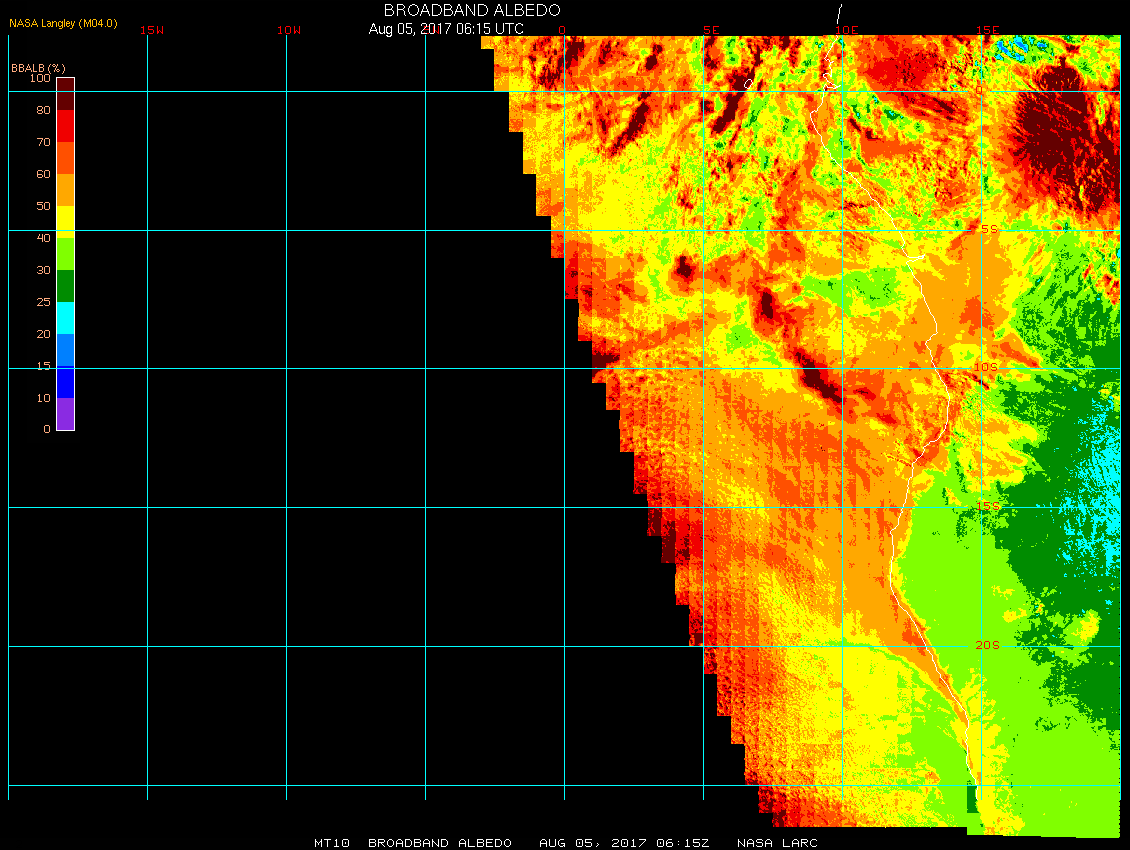Image resolution: width=1130 pixels, height=850 pixels.
Task: Click the 10S latitude label
Action: (x=986, y=367)
